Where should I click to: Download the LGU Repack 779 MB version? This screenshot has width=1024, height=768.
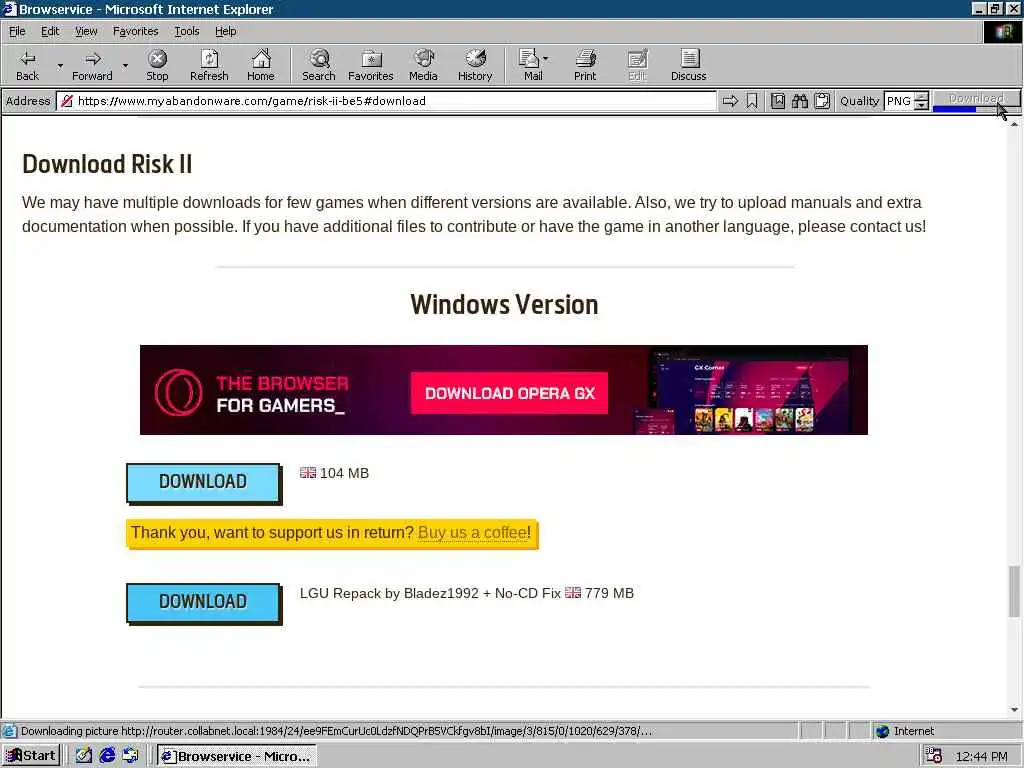(x=203, y=602)
